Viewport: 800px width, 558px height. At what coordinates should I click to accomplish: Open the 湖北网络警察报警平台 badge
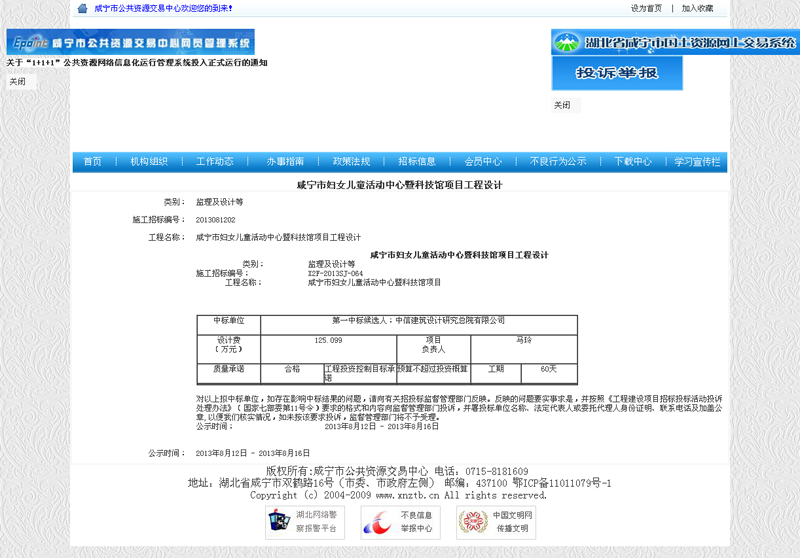pyautogui.click(x=304, y=521)
